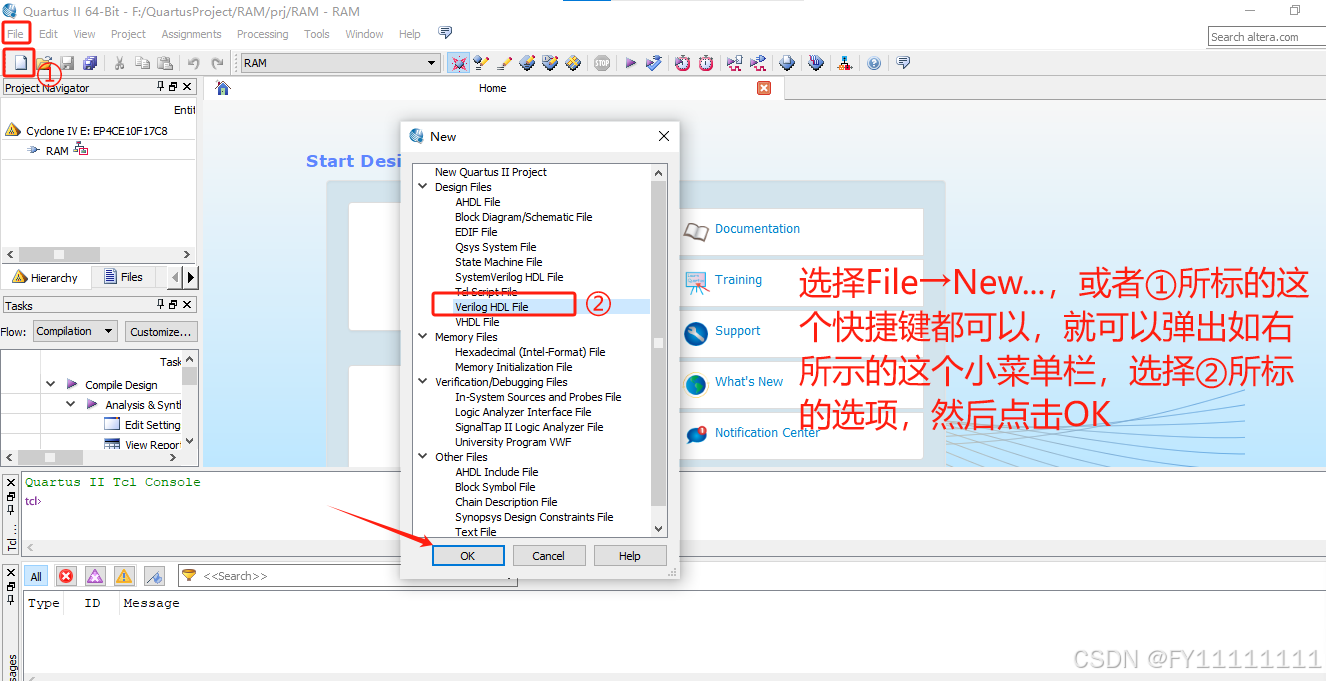Viewport: 1326px width, 681px height.
Task: Click the Search altera.com field
Action: coord(1266,37)
